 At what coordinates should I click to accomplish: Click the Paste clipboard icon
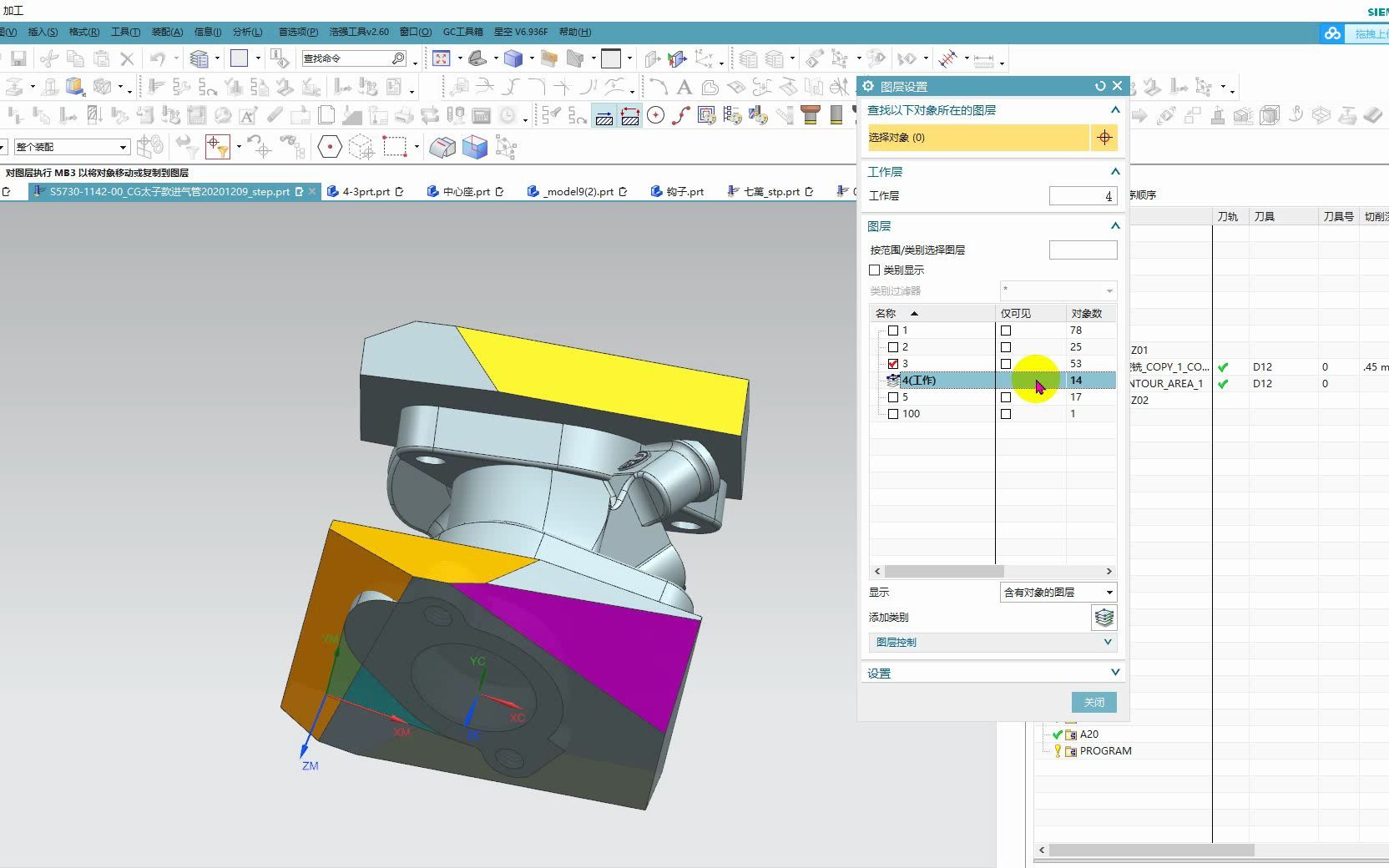tap(101, 58)
